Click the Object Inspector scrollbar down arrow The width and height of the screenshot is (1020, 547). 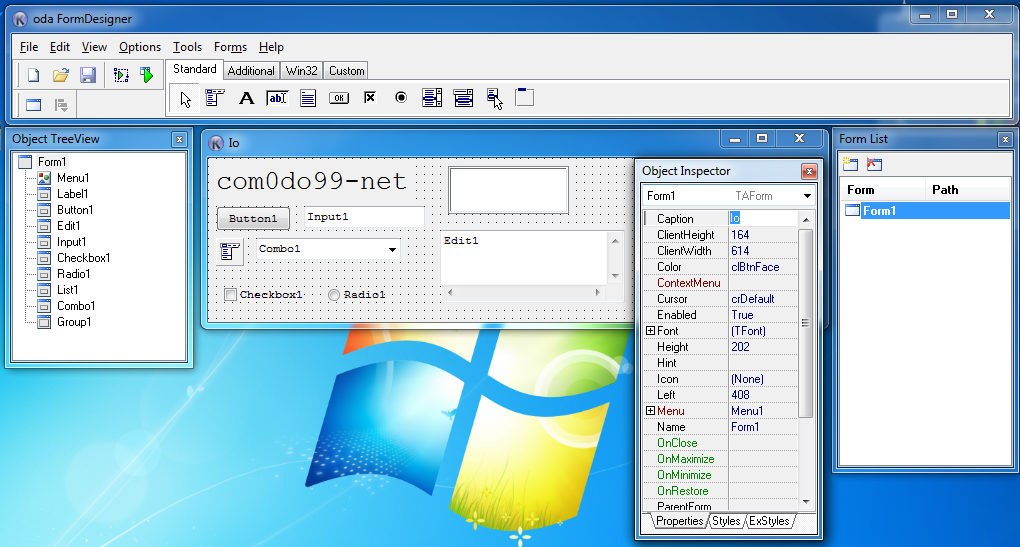(806, 501)
